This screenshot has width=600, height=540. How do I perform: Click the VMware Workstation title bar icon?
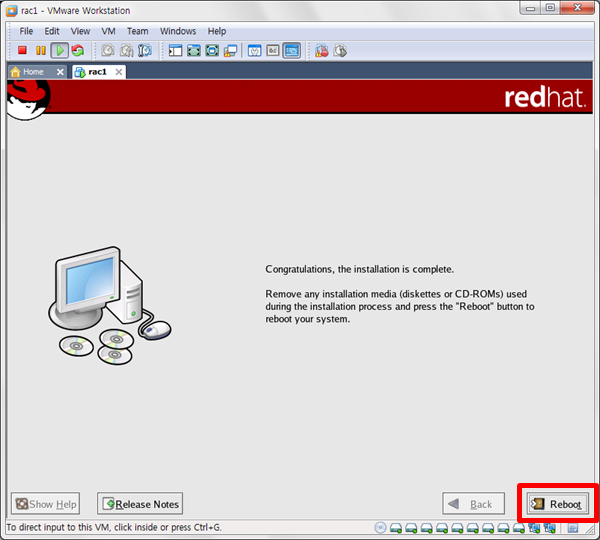click(x=12, y=11)
